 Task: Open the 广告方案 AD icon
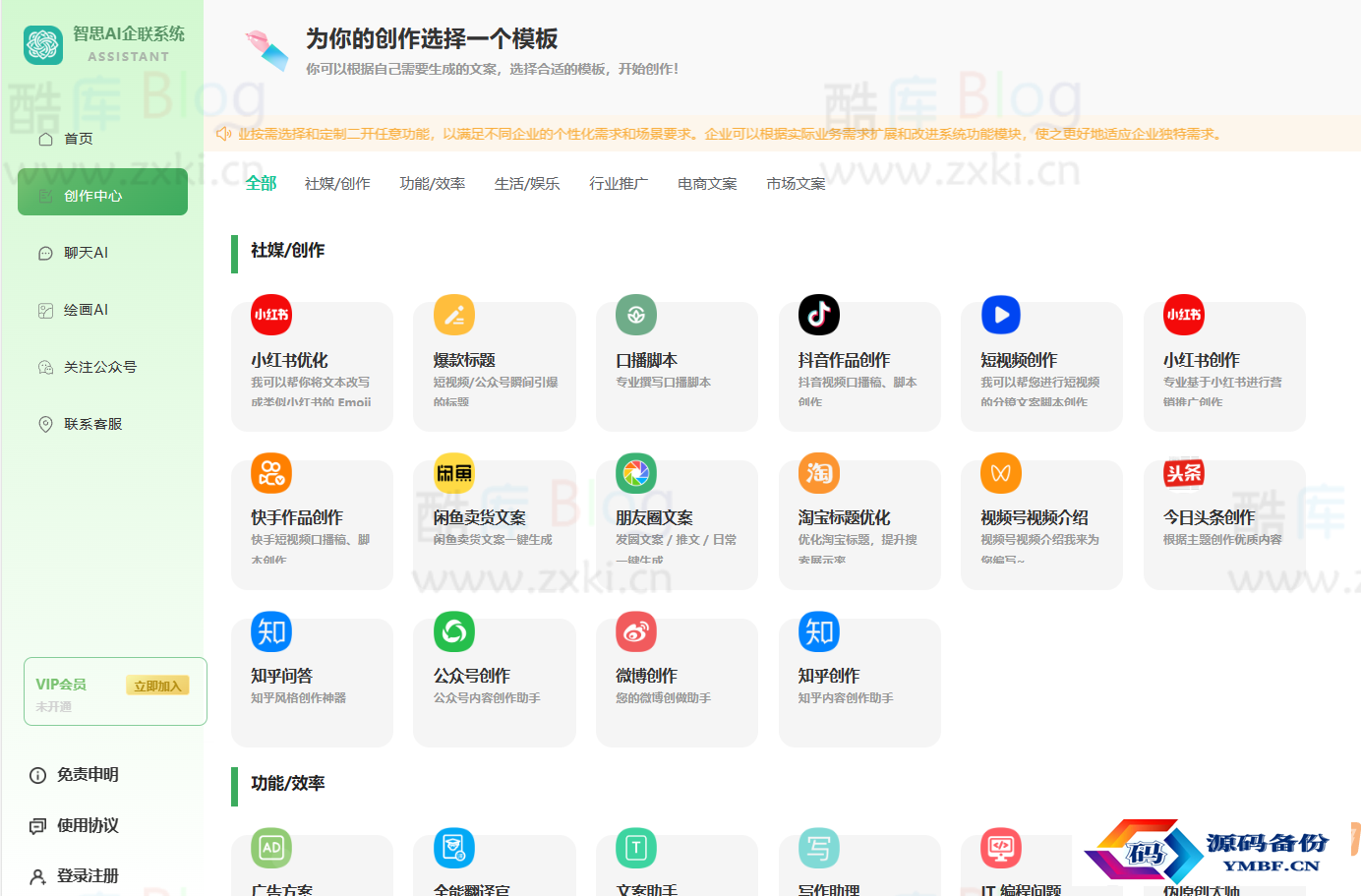pos(271,848)
